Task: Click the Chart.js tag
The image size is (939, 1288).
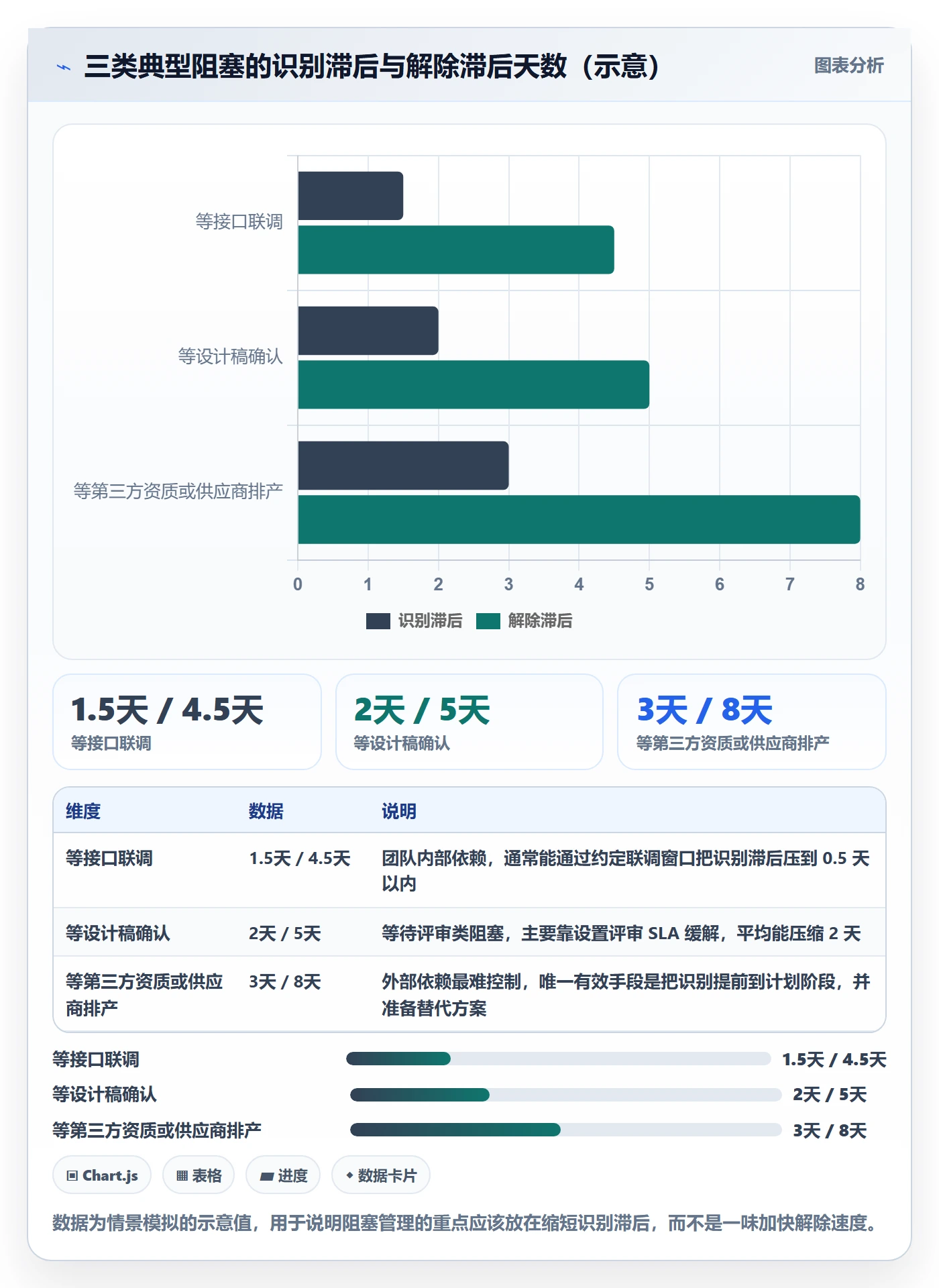Action: (x=102, y=1175)
